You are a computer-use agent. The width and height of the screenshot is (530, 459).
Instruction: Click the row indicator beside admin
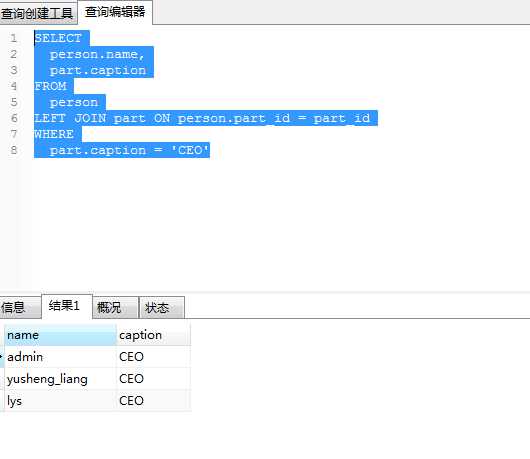click(2, 357)
